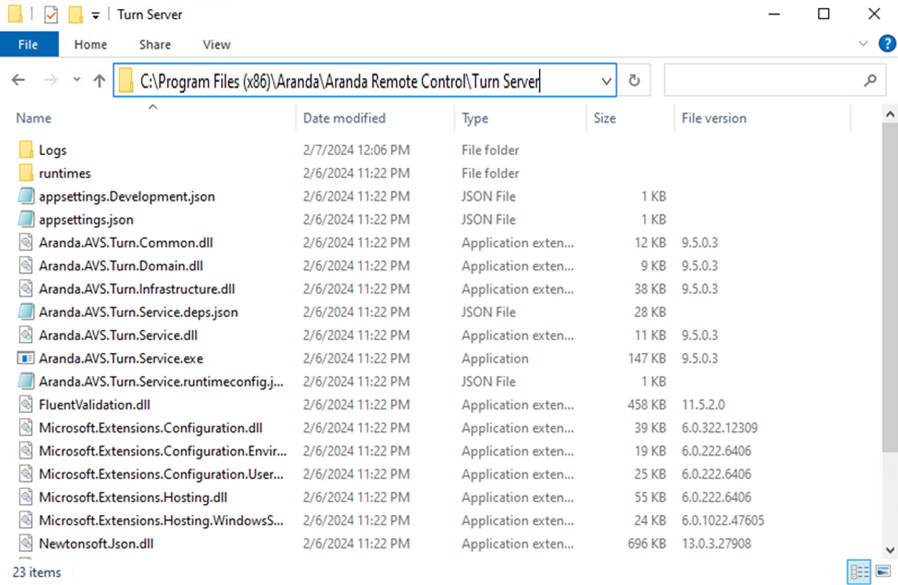Switch to the Home ribbon tab
The width and height of the screenshot is (898, 585).
click(90, 45)
